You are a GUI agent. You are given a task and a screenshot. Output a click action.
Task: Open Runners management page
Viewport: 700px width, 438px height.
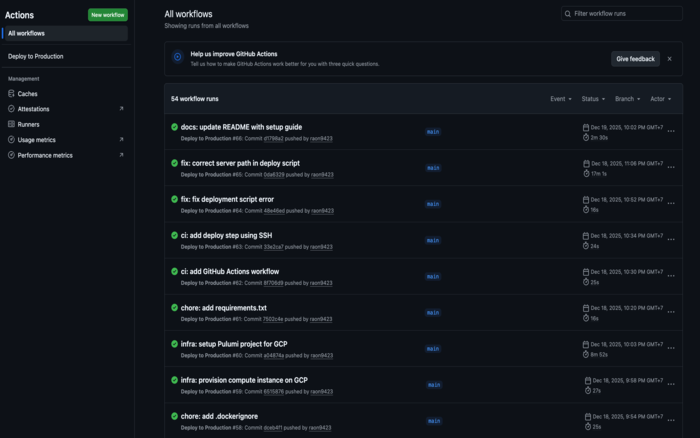[x=29, y=125]
